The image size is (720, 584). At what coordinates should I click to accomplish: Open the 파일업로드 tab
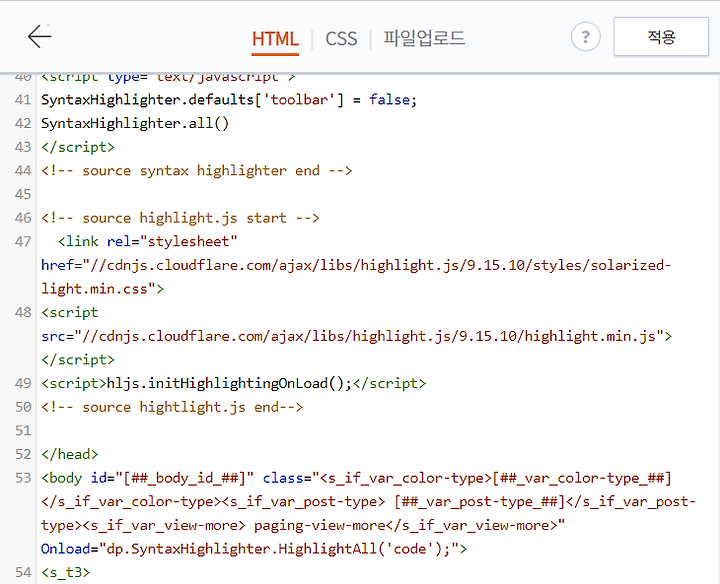(424, 38)
